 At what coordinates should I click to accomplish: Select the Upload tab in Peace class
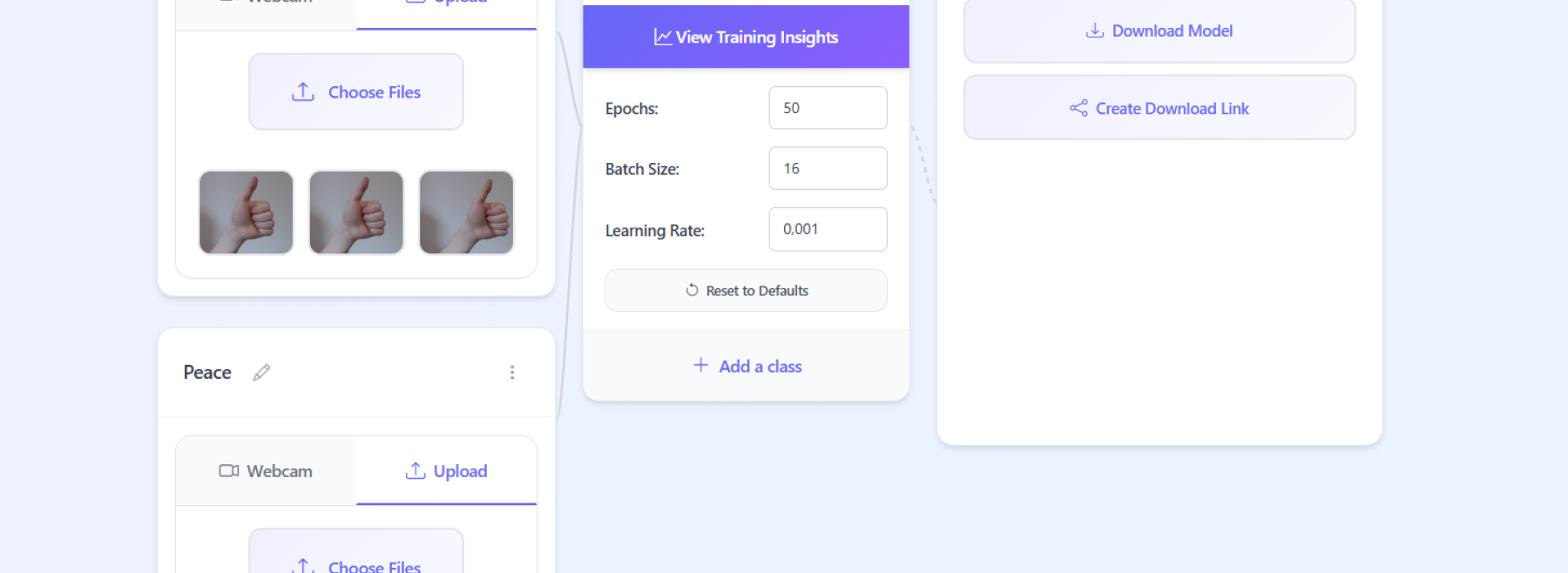(446, 471)
